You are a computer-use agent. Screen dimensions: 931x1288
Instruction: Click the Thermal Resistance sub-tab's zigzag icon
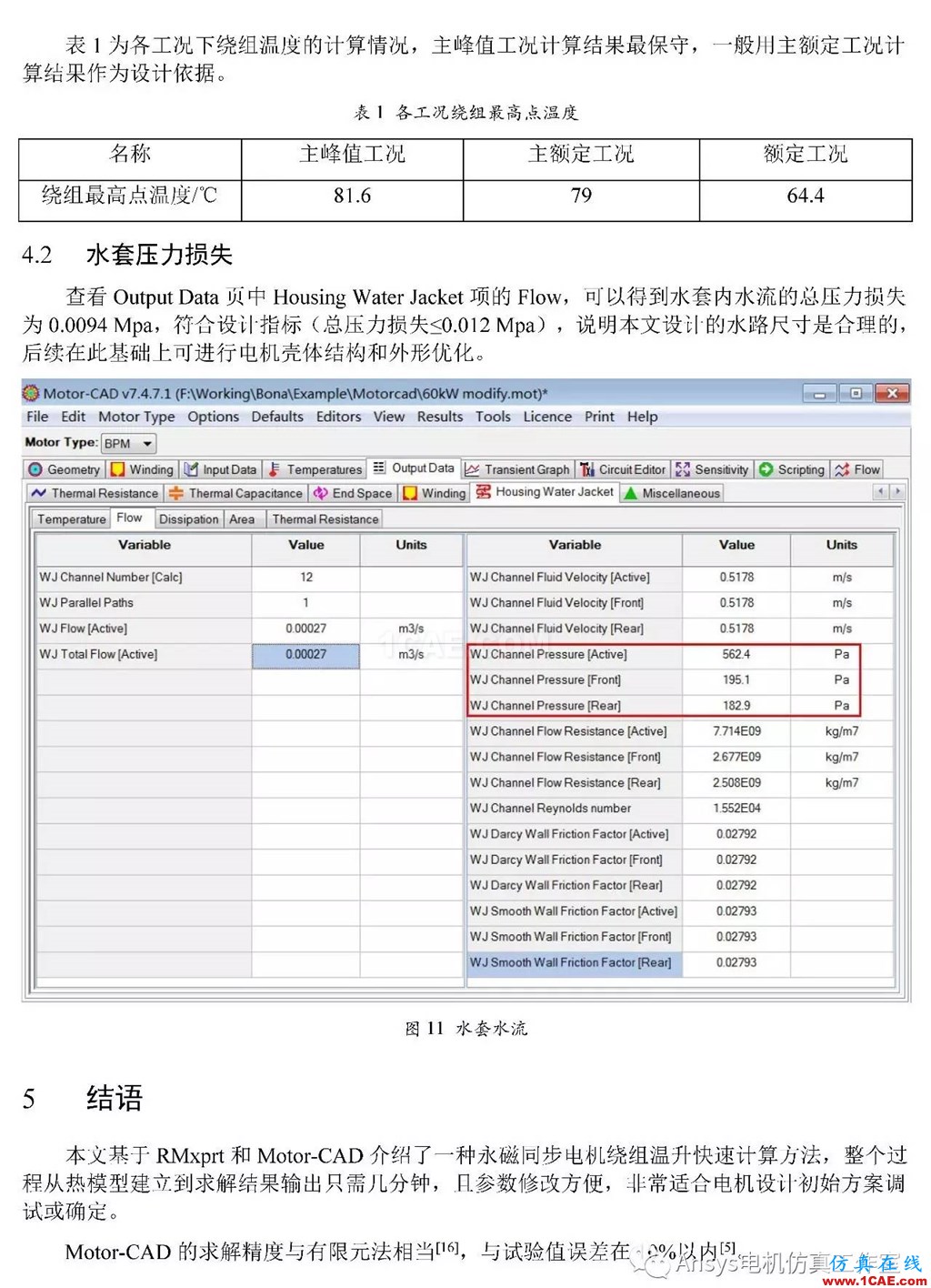click(x=38, y=493)
